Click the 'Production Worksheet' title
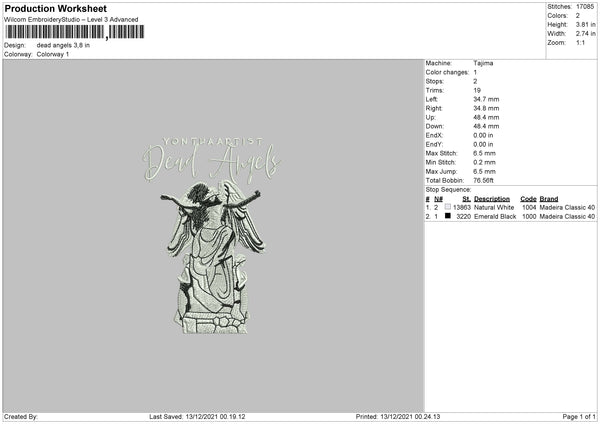The height and width of the screenshot is (424, 600). pos(55,8)
